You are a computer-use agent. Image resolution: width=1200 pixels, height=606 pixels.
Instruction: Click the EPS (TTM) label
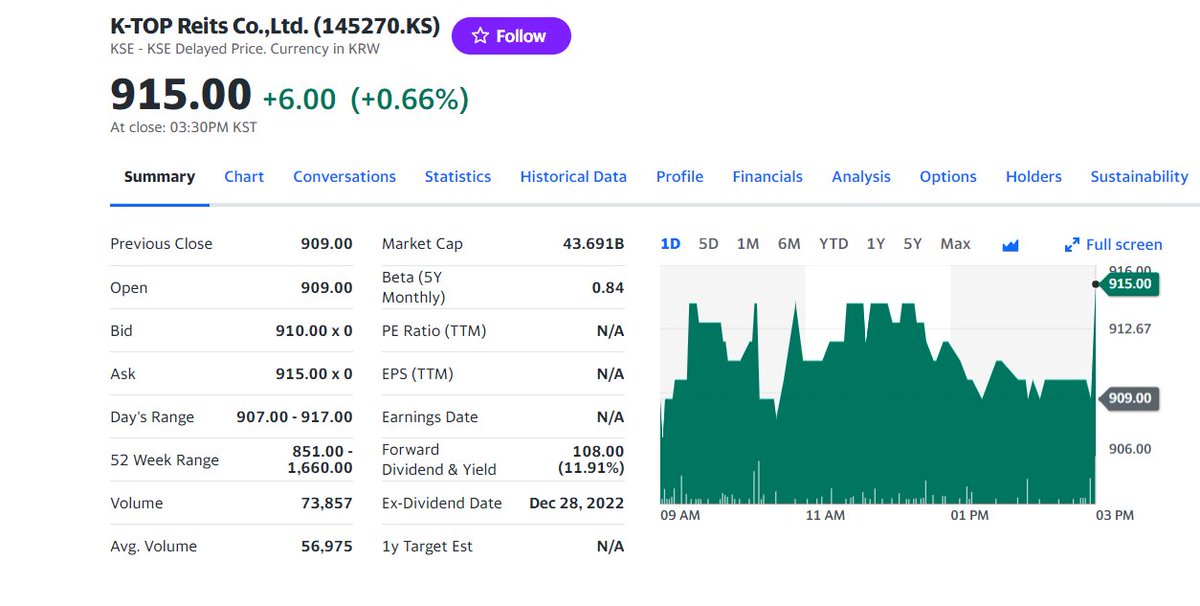(418, 374)
